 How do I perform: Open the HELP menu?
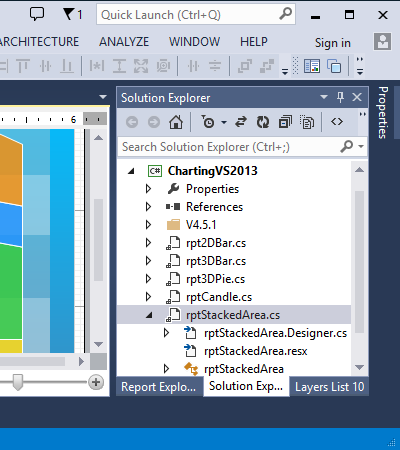[x=254, y=42]
